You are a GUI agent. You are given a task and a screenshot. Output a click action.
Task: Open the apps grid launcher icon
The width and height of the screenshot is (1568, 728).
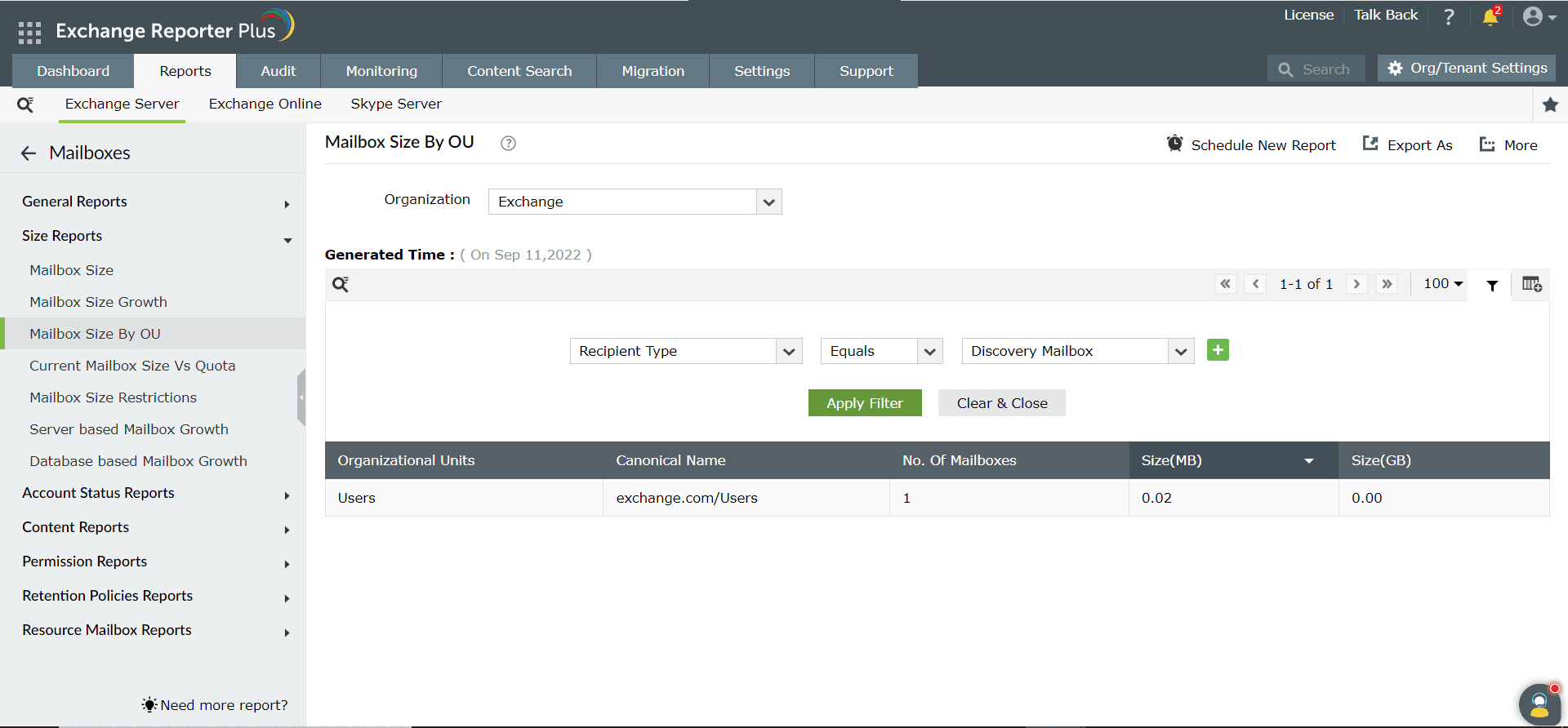tap(29, 33)
